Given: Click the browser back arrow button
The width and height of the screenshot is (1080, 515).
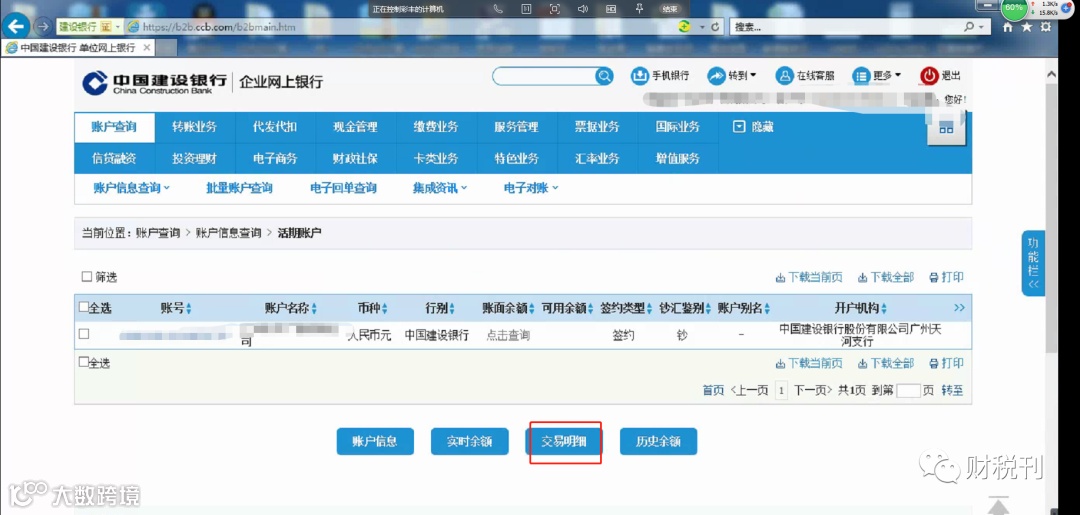Looking at the screenshot, I should pos(16,27).
